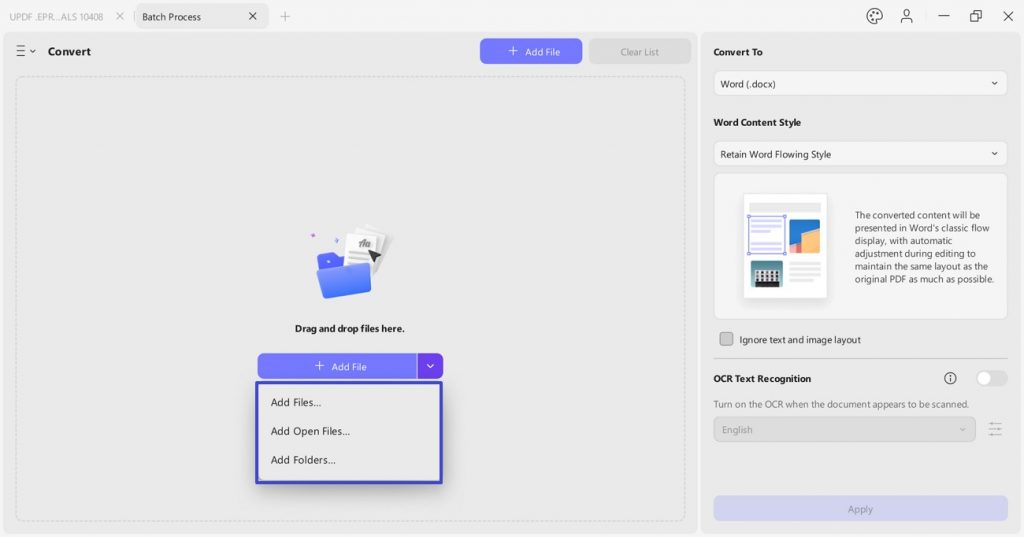Click the user account profile icon

coord(906,16)
